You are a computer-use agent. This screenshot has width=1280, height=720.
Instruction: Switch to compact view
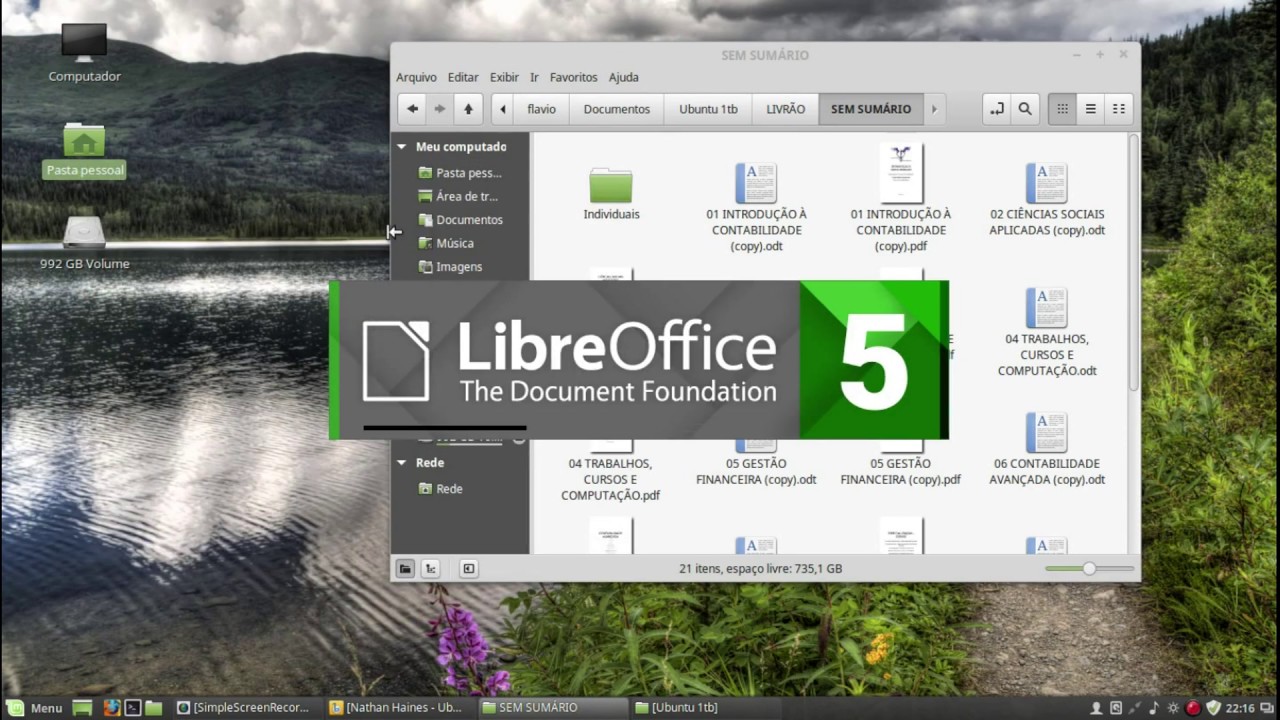point(1119,109)
